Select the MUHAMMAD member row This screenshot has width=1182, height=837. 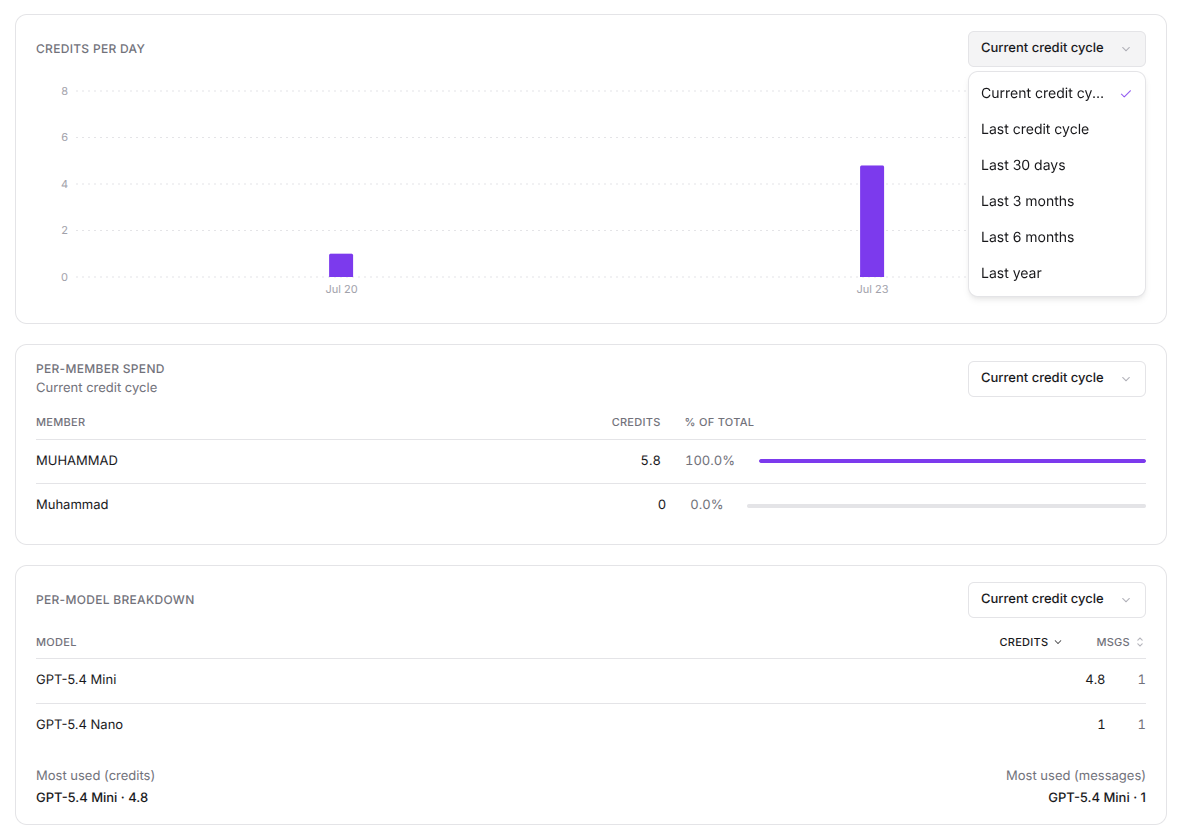pos(590,461)
